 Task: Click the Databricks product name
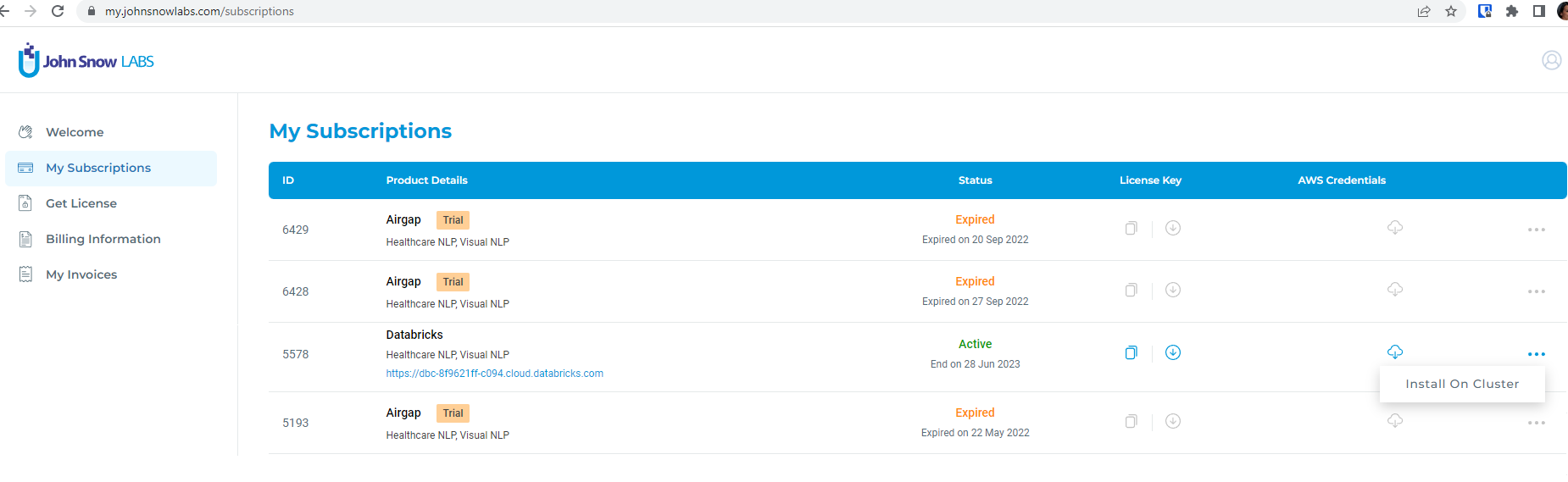coord(414,335)
